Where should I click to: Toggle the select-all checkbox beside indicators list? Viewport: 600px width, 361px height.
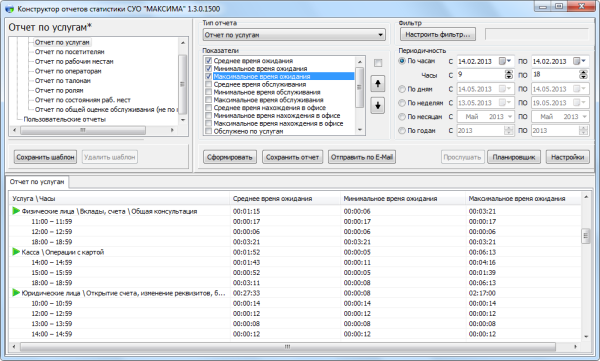pos(378,63)
